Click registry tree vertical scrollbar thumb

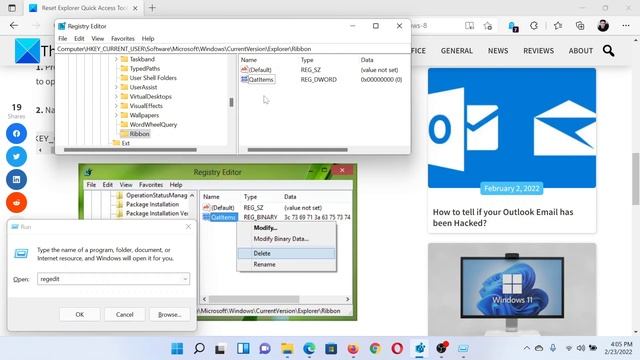pyautogui.click(x=231, y=102)
